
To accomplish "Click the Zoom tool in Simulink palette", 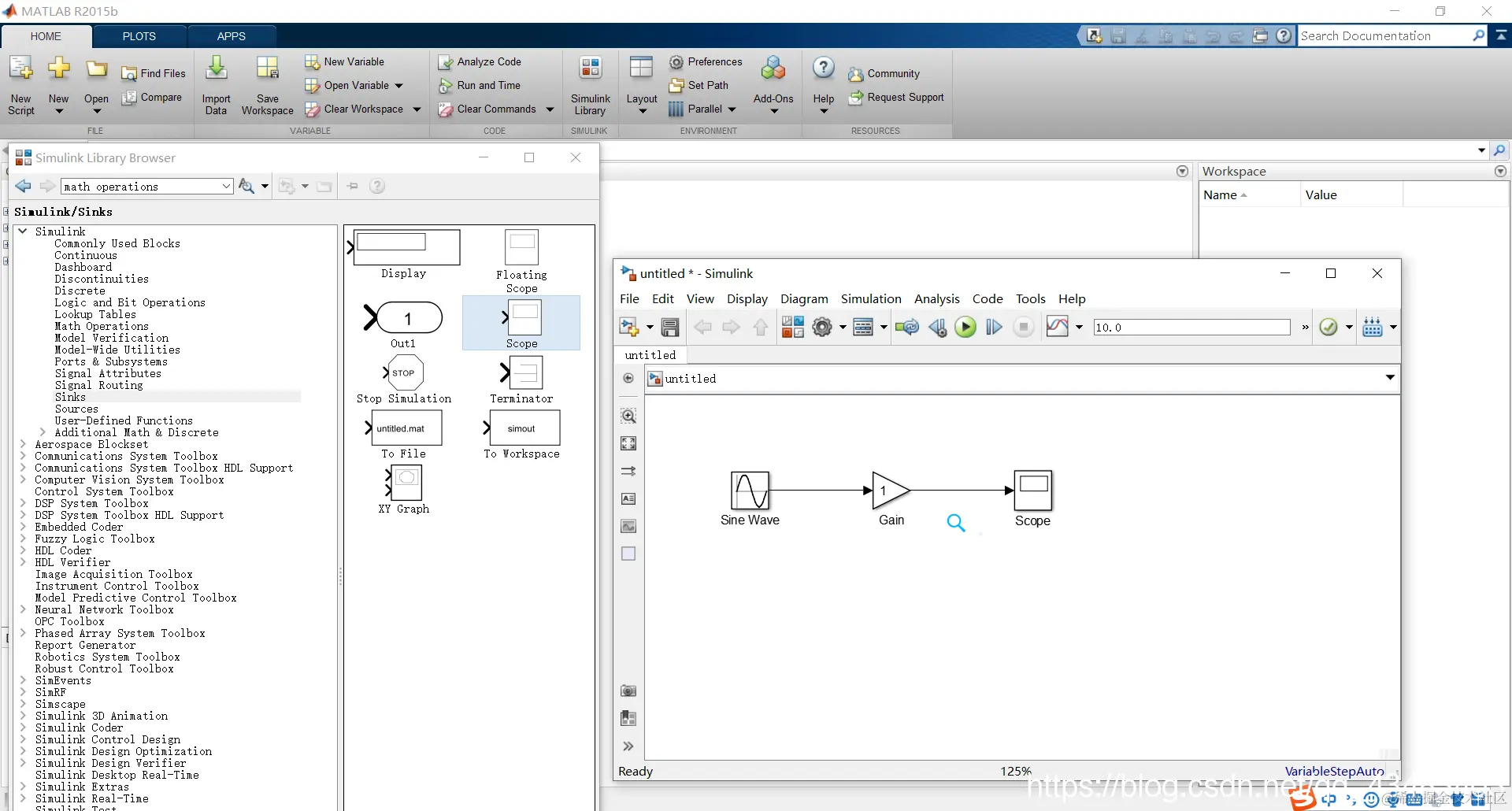I will (x=628, y=416).
